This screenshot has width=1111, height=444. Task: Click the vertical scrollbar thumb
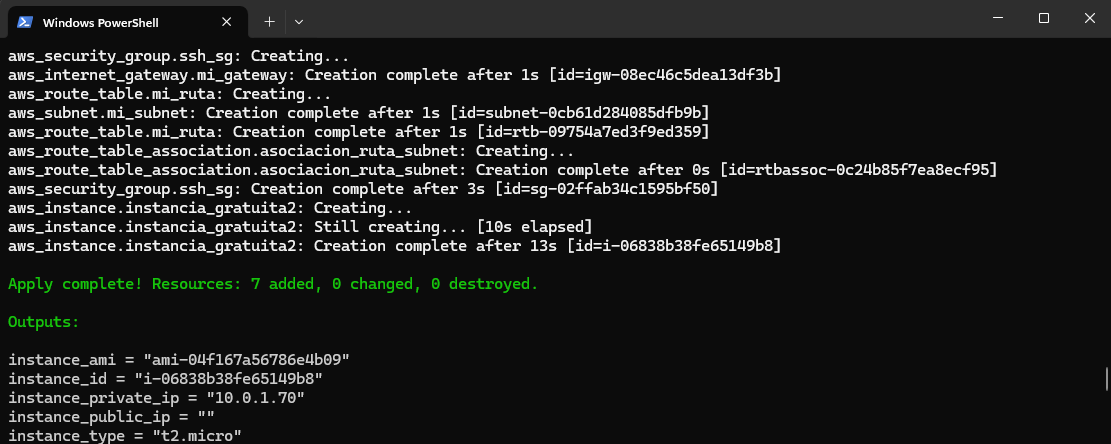pyautogui.click(x=1107, y=378)
